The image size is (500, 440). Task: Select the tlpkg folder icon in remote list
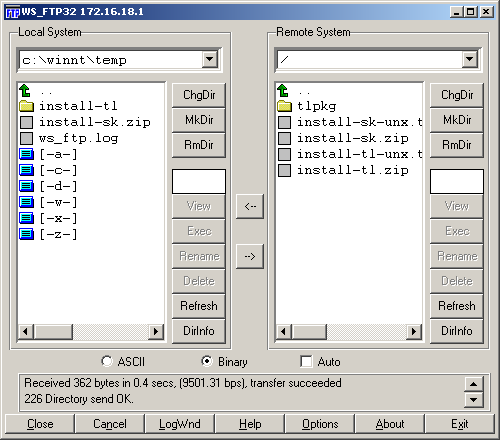tap(284, 106)
